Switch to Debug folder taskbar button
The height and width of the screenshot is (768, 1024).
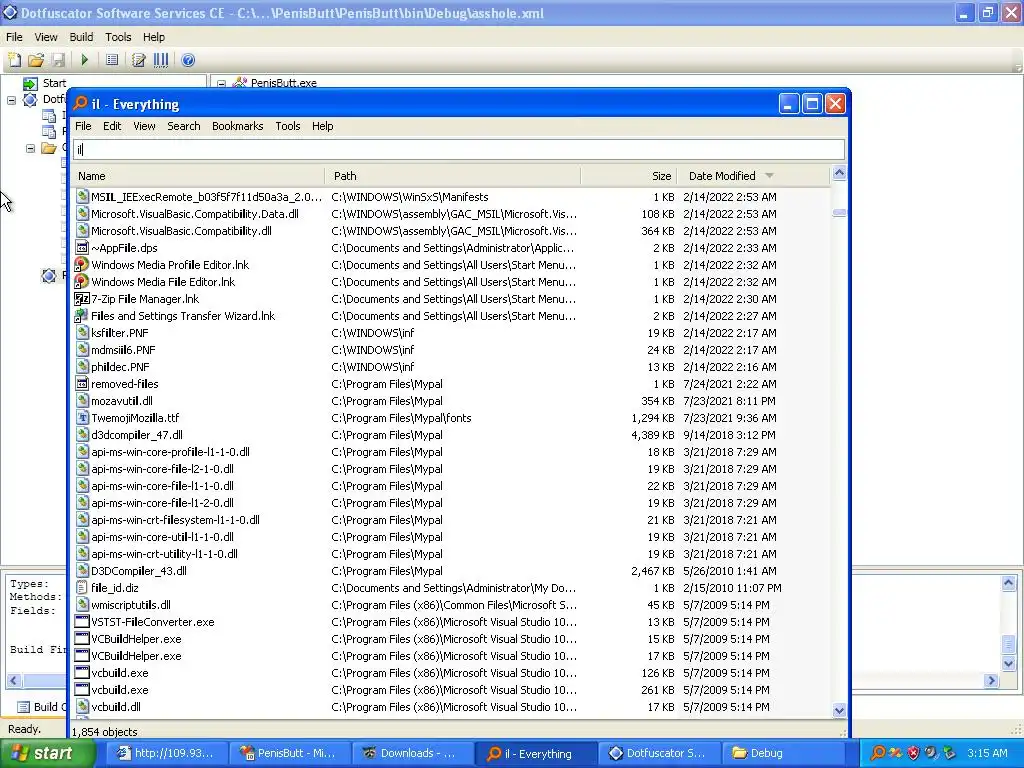coord(782,754)
